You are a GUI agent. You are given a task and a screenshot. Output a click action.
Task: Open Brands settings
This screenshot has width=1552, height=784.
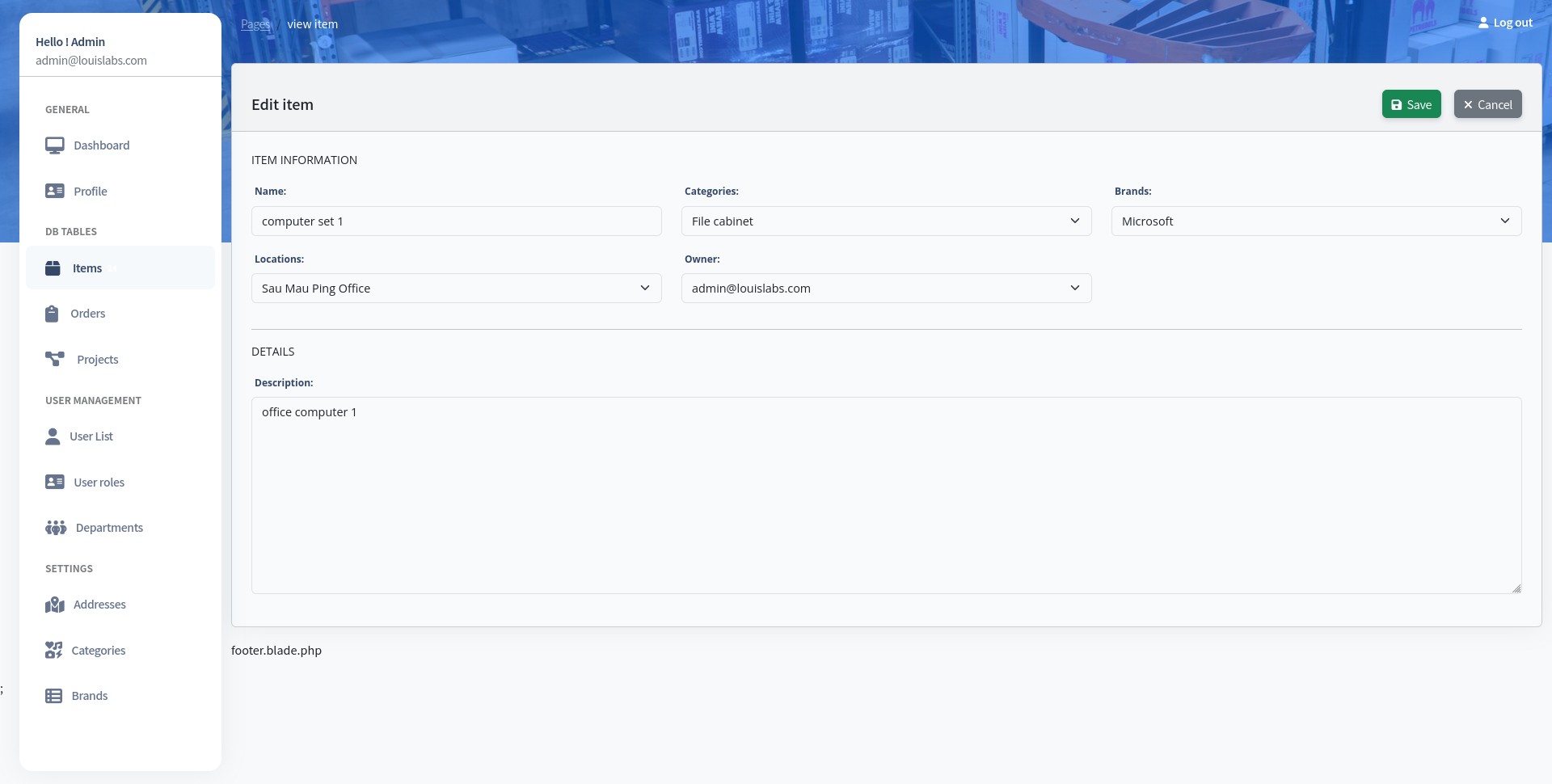point(120,696)
